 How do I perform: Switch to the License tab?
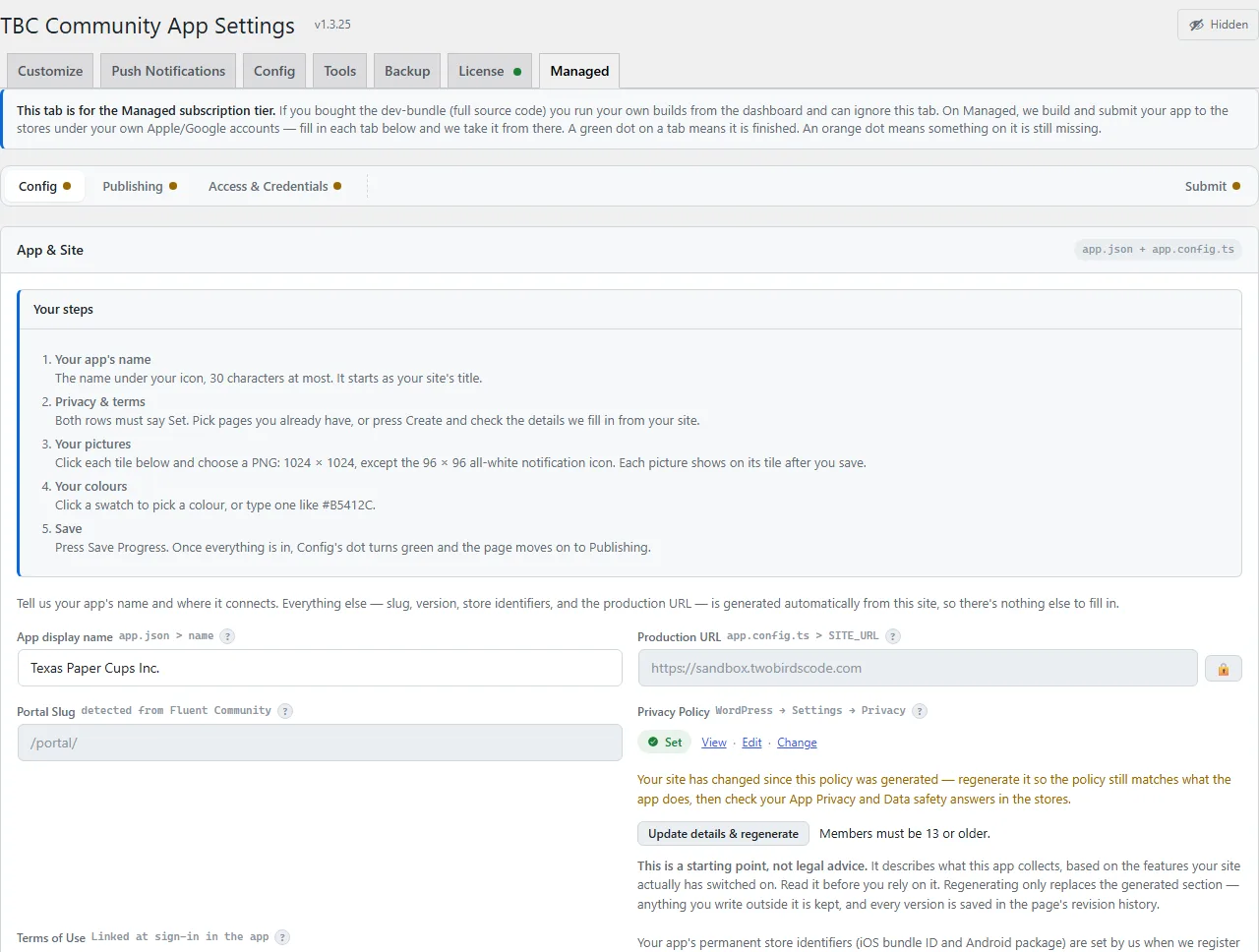(x=490, y=71)
